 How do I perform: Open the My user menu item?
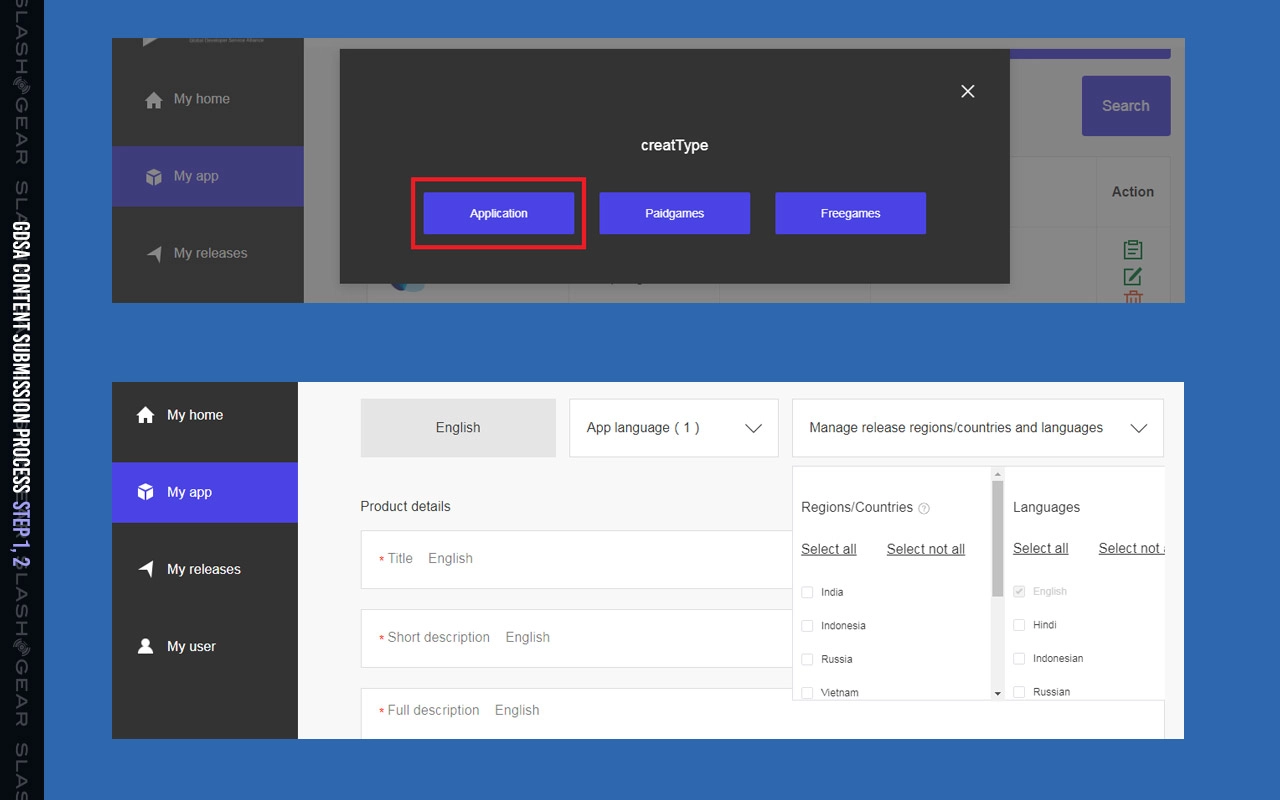[191, 646]
